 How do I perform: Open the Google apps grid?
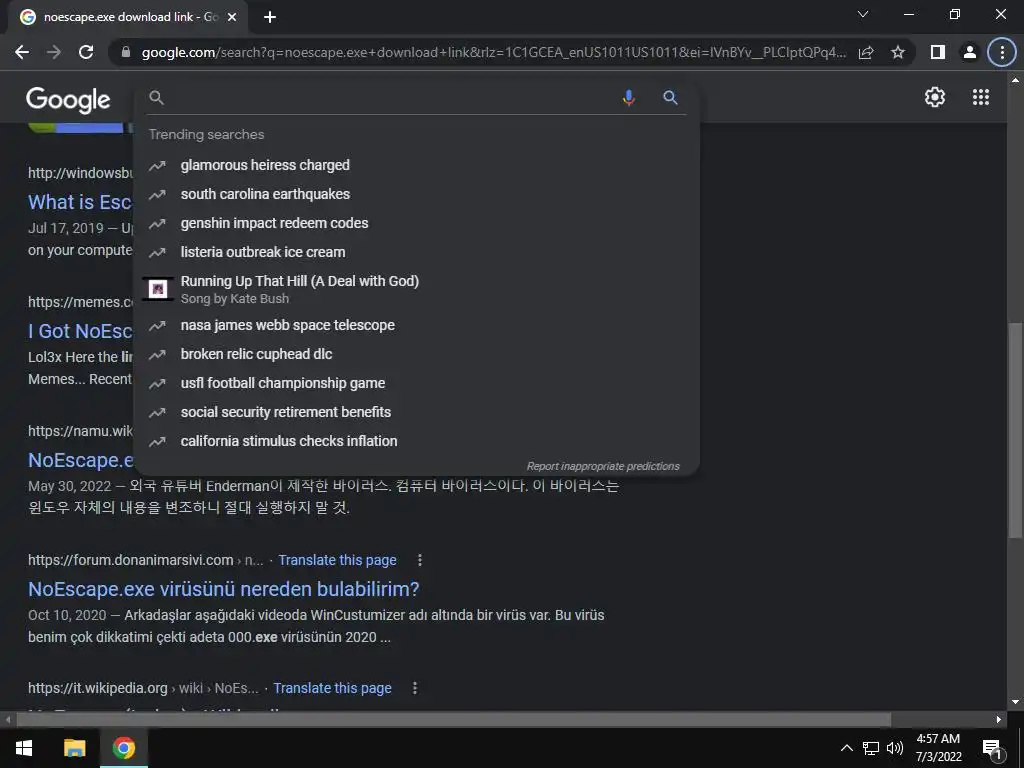980,97
